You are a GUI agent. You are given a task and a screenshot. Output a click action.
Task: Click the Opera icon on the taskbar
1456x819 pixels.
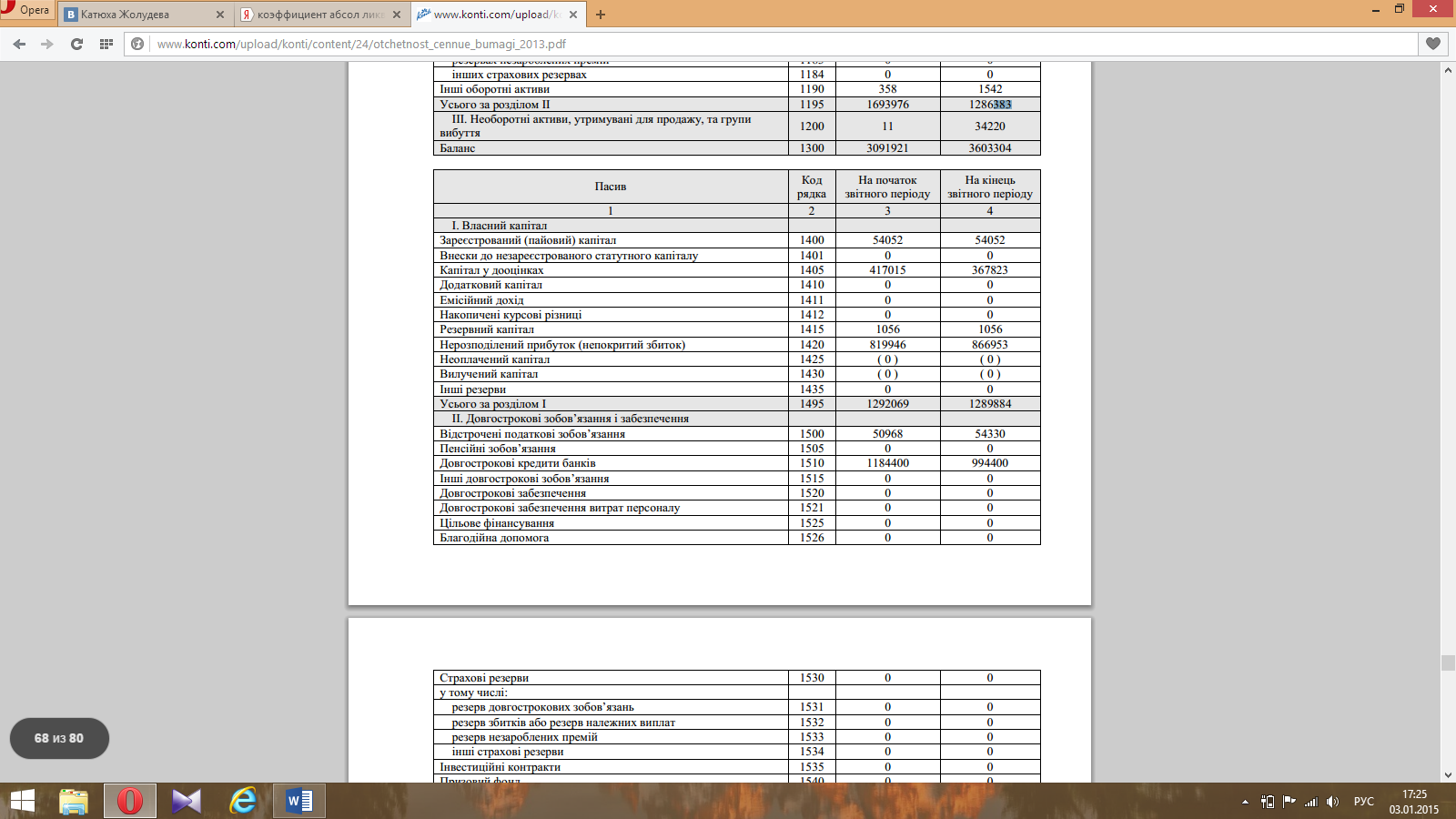pos(130,801)
